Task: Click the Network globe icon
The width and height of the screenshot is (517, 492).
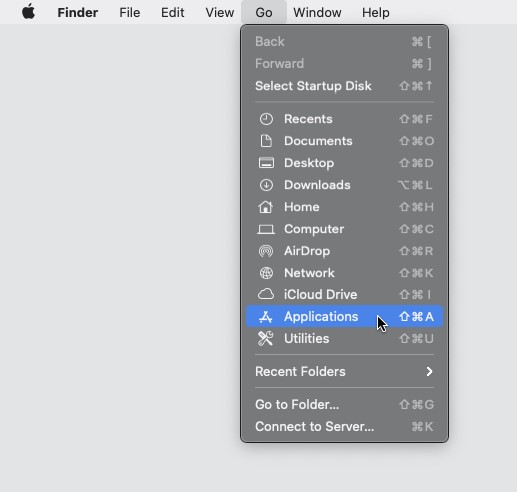Action: tap(266, 273)
